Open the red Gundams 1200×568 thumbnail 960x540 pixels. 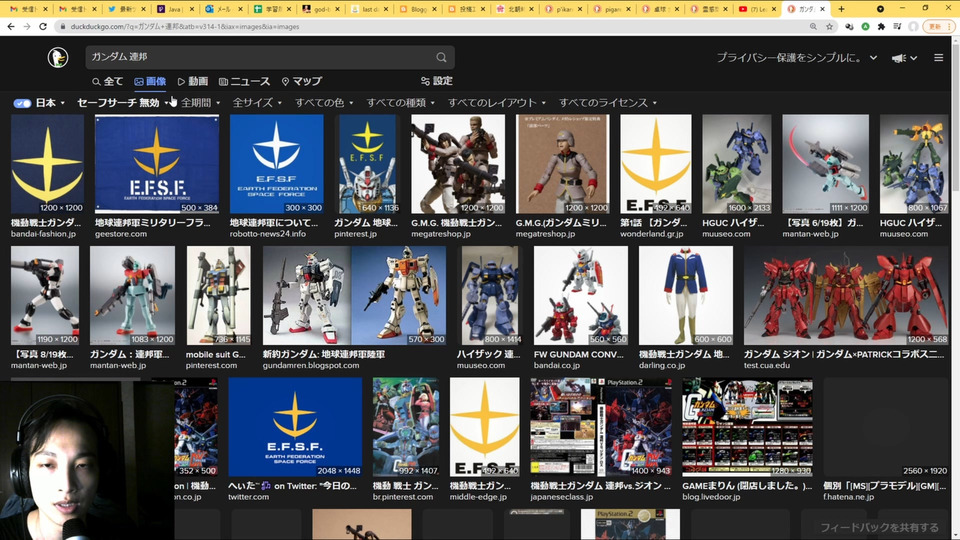pos(846,296)
